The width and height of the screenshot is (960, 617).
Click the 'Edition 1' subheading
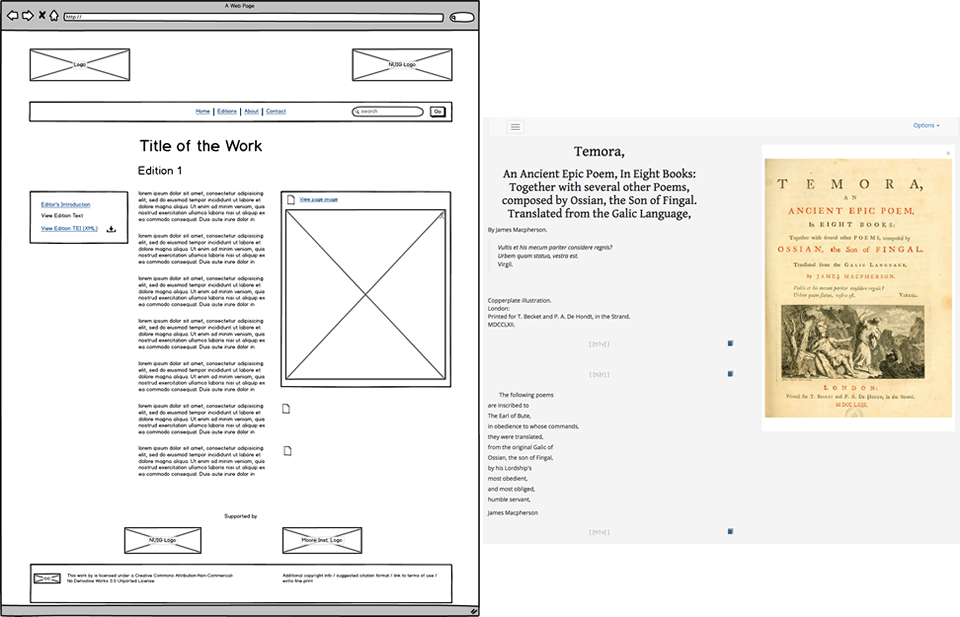click(160, 171)
